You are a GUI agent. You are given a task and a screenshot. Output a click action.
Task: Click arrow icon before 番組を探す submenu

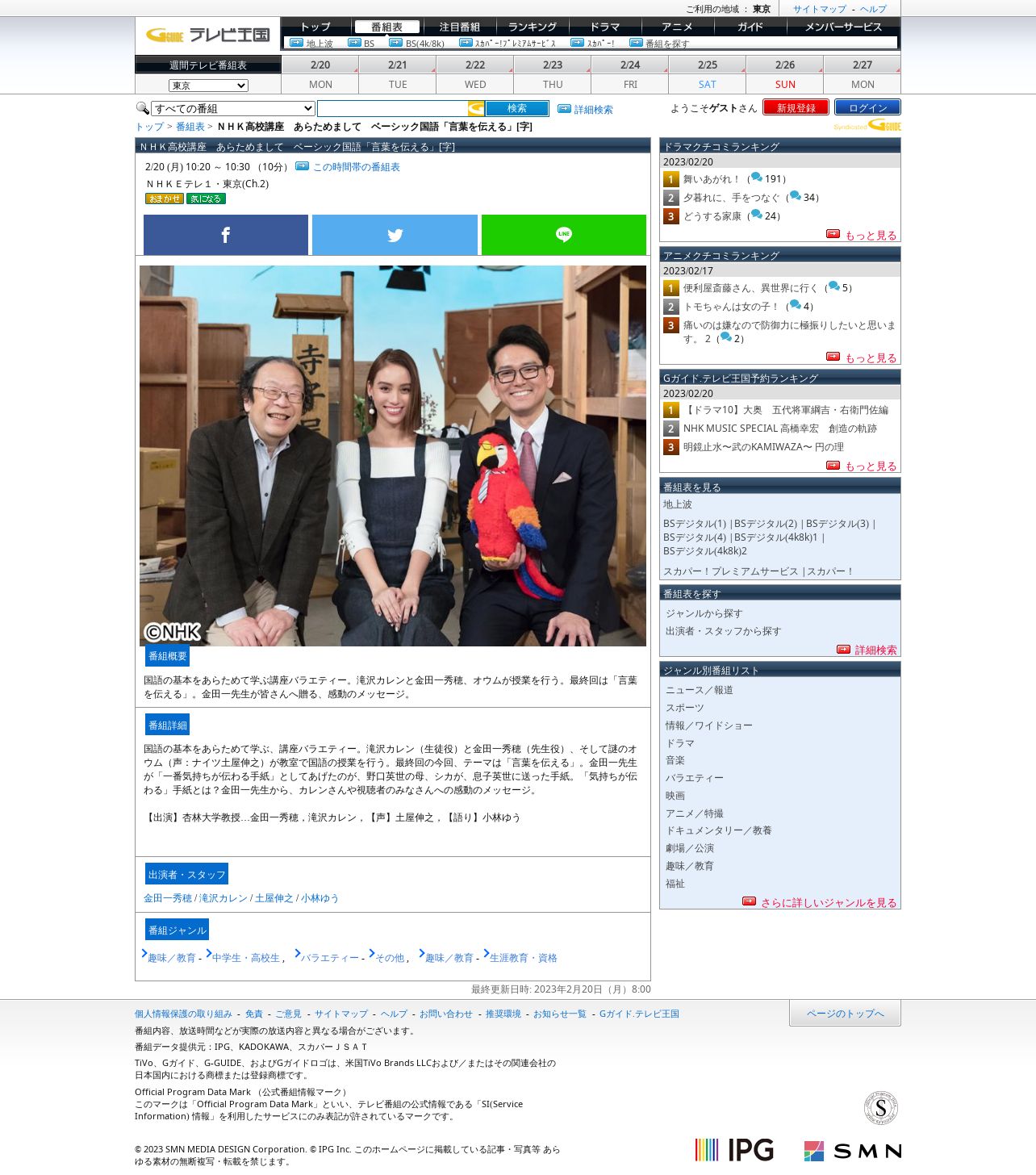coord(636,43)
